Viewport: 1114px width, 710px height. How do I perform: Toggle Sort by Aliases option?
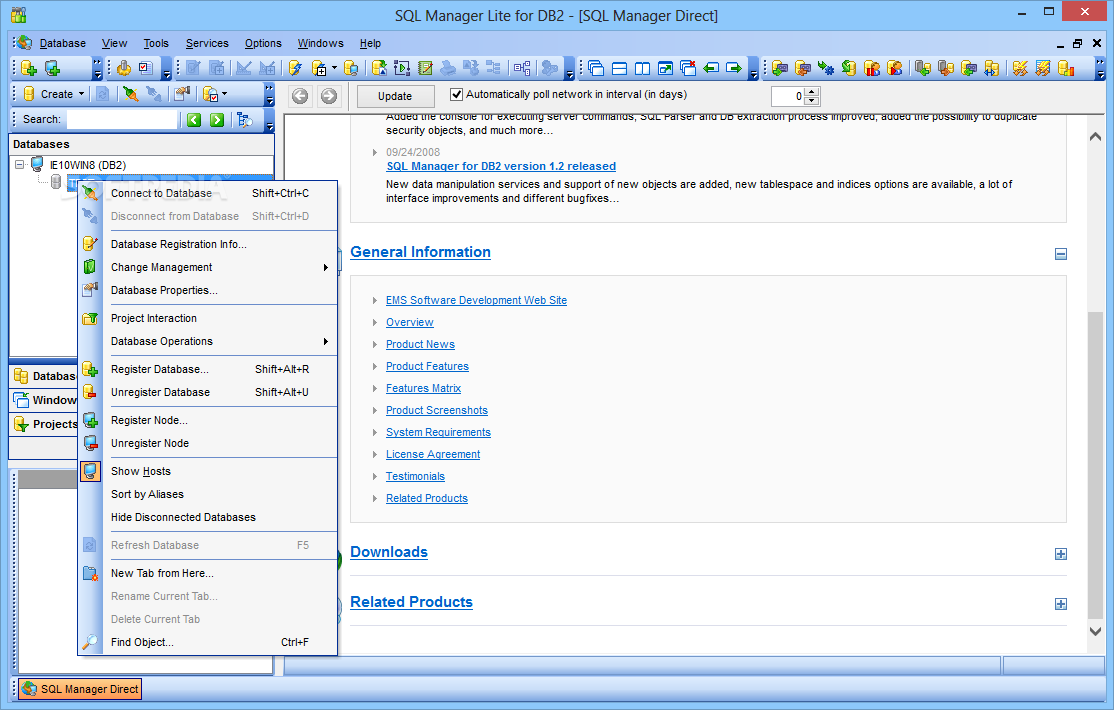147,494
